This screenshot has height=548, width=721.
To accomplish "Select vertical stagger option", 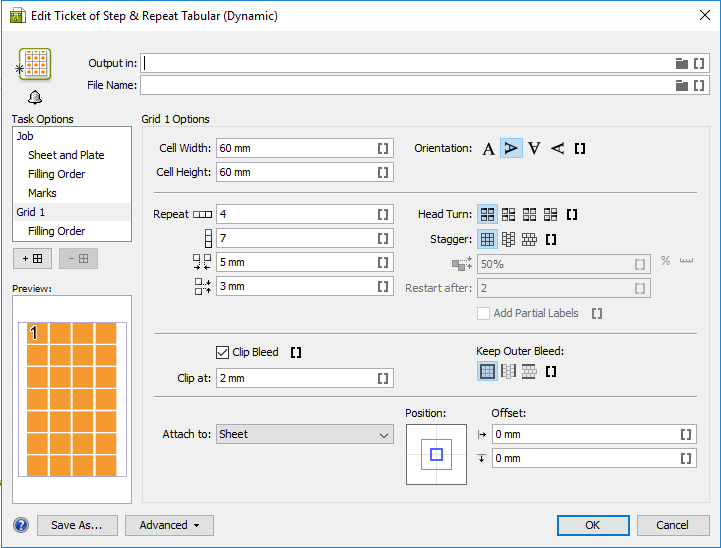I will point(509,239).
